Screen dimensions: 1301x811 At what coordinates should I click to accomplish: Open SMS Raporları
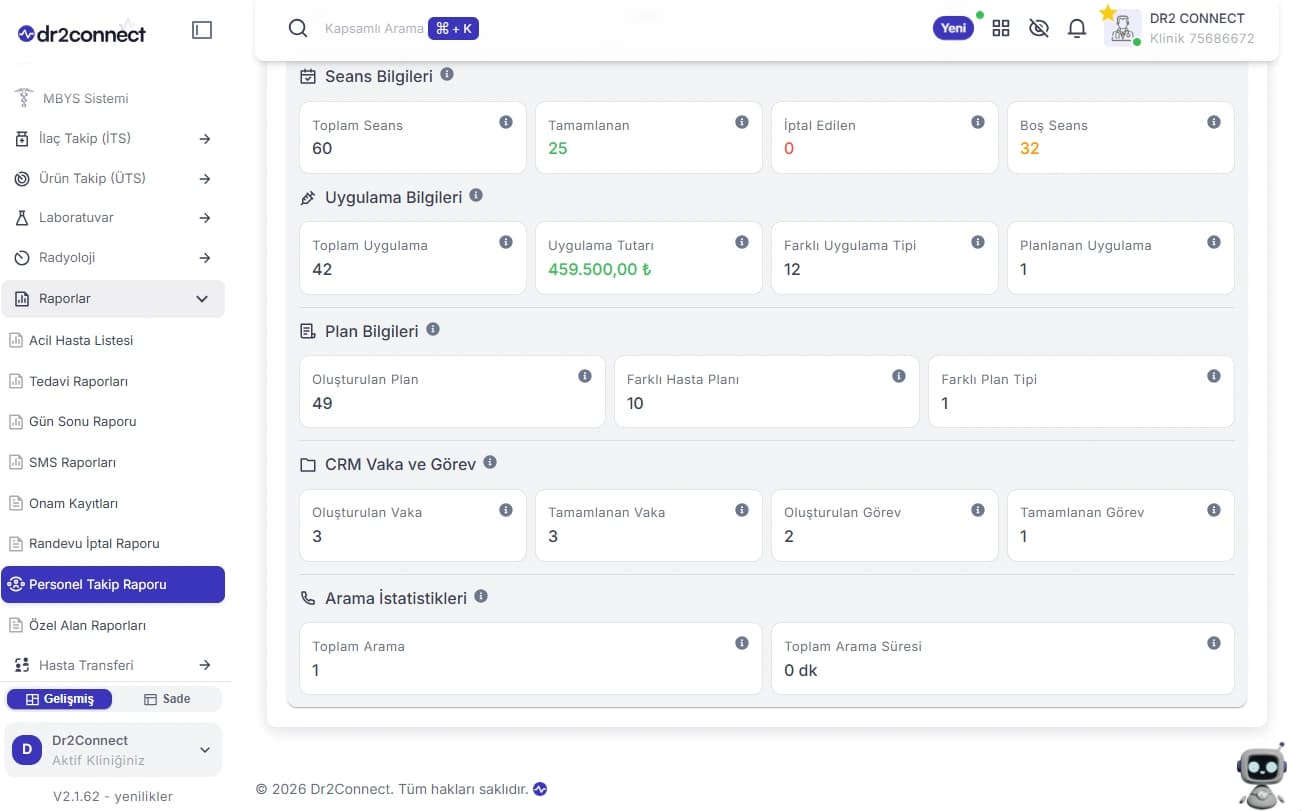tap(72, 462)
